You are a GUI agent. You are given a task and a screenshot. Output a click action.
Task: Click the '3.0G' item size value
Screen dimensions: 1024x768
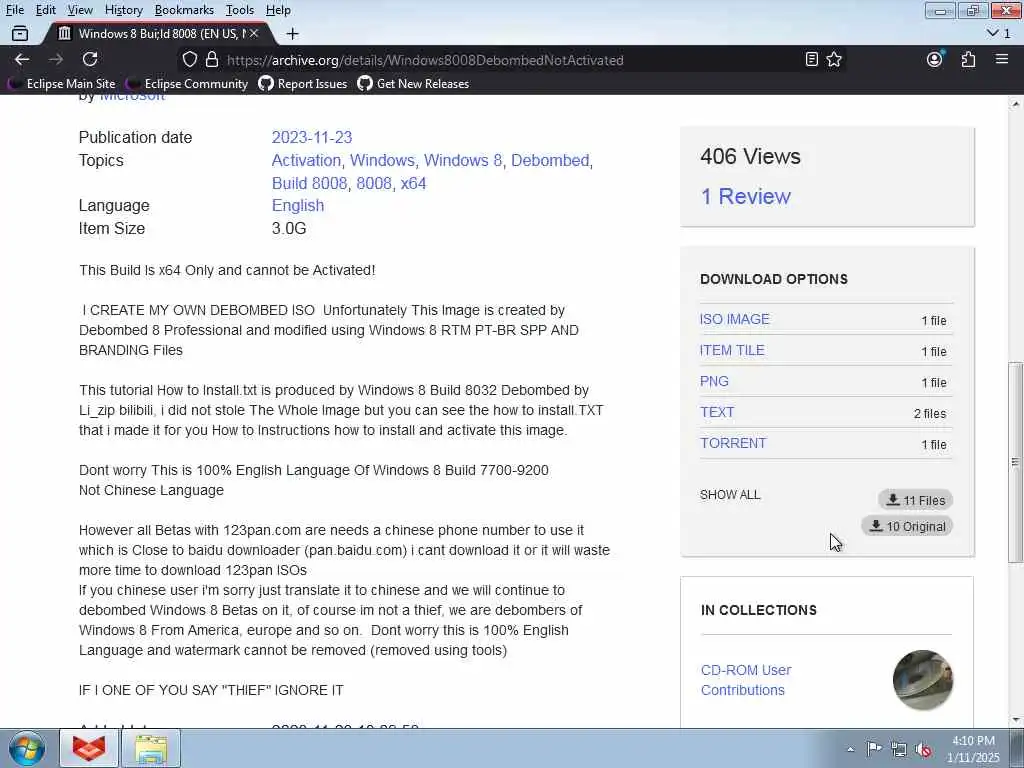tap(289, 229)
